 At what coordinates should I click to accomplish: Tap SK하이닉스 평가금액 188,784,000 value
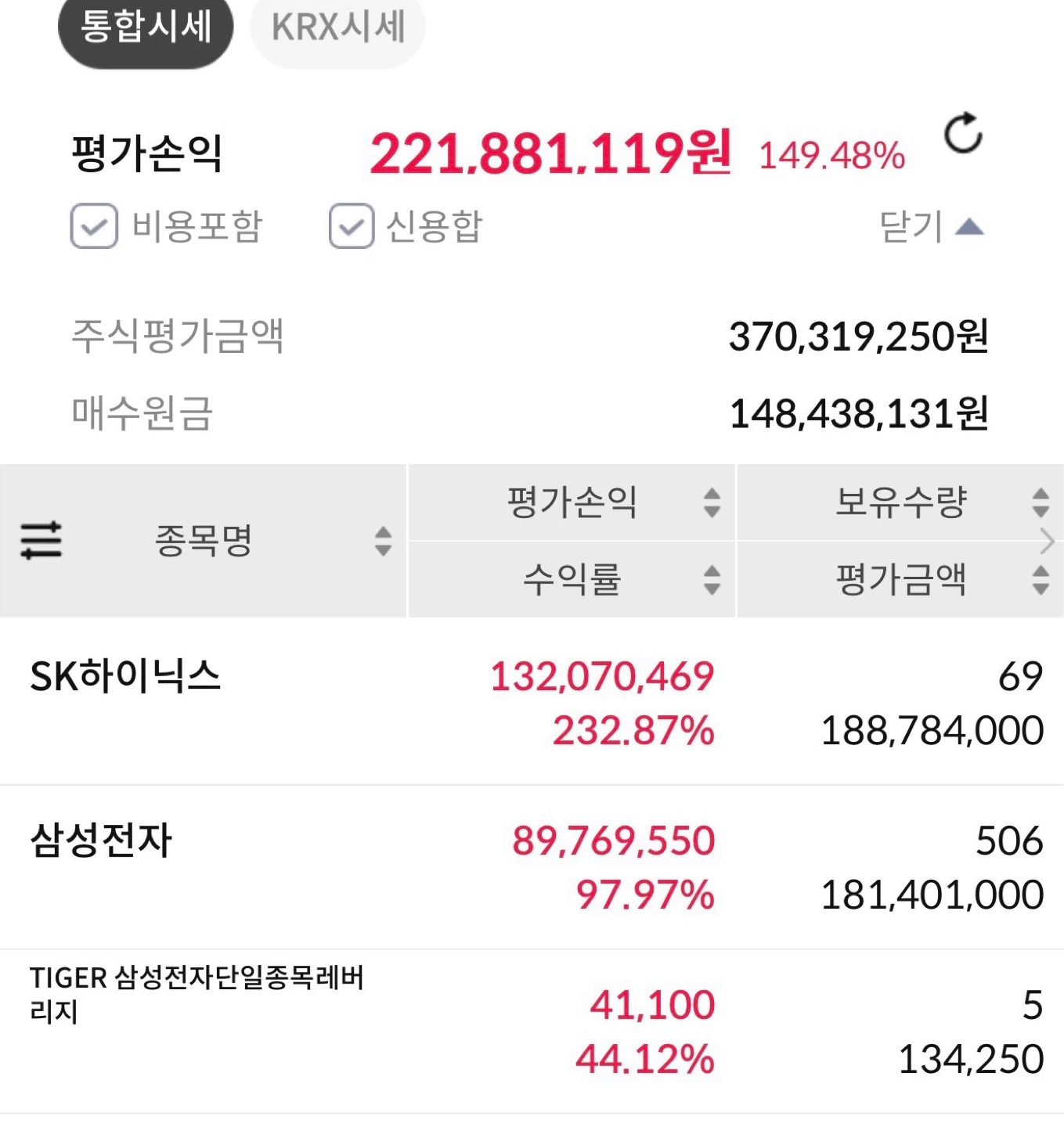932,731
